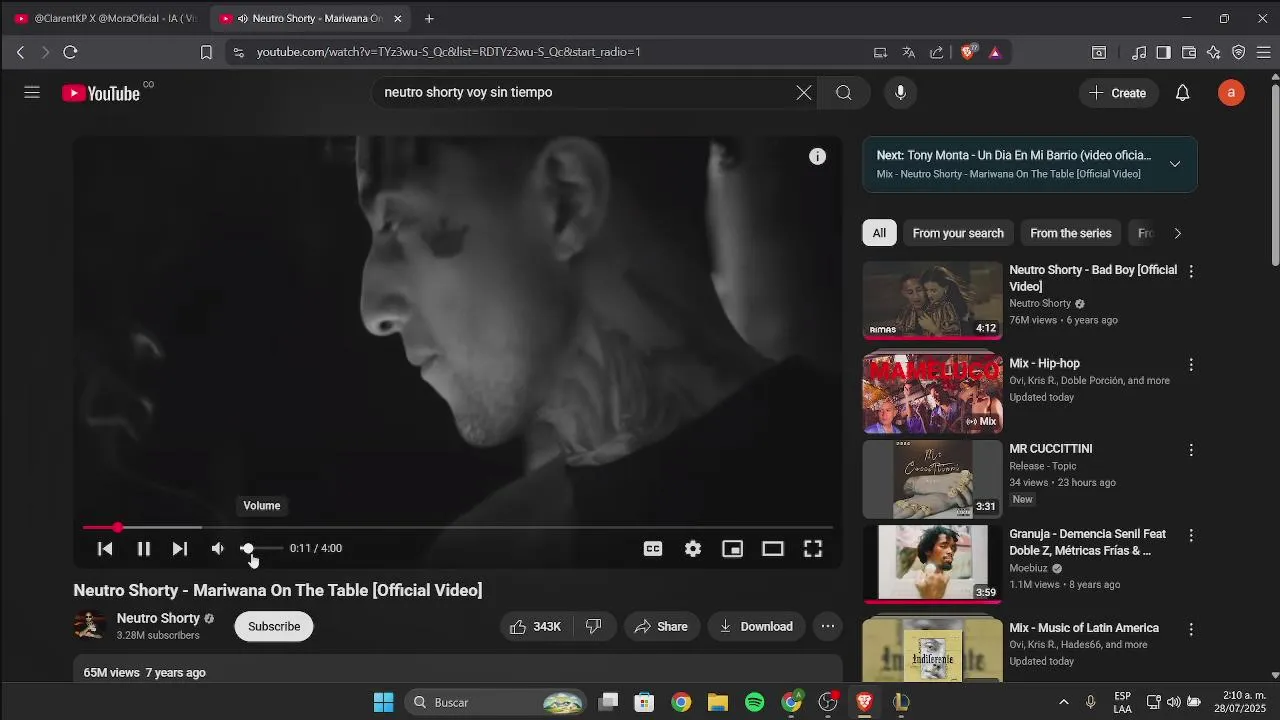Start voice search with the microphone
This screenshot has width=1280, height=720.
(x=901, y=93)
